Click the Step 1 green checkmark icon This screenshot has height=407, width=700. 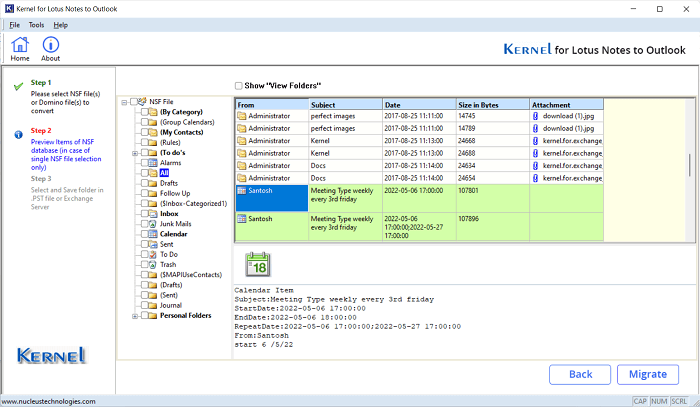(x=18, y=86)
